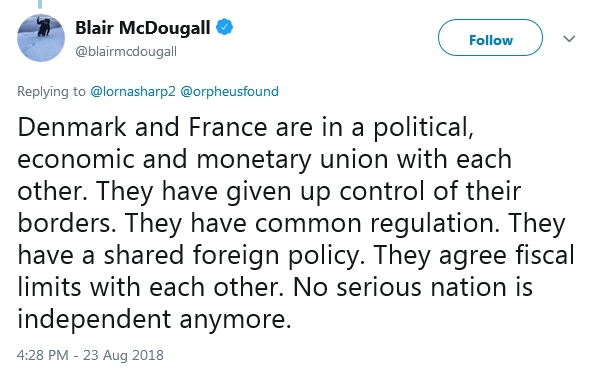
Task: Expand the tweet options chevron
Action: pyautogui.click(x=569, y=38)
